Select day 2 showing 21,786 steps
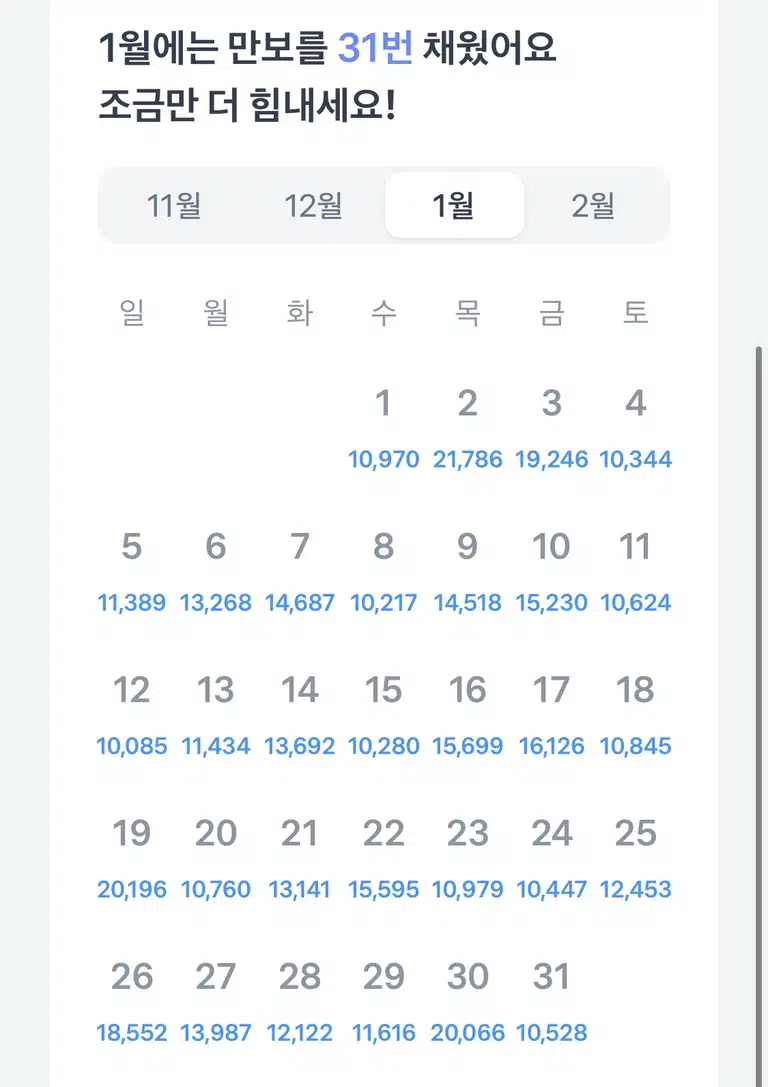 [467, 428]
